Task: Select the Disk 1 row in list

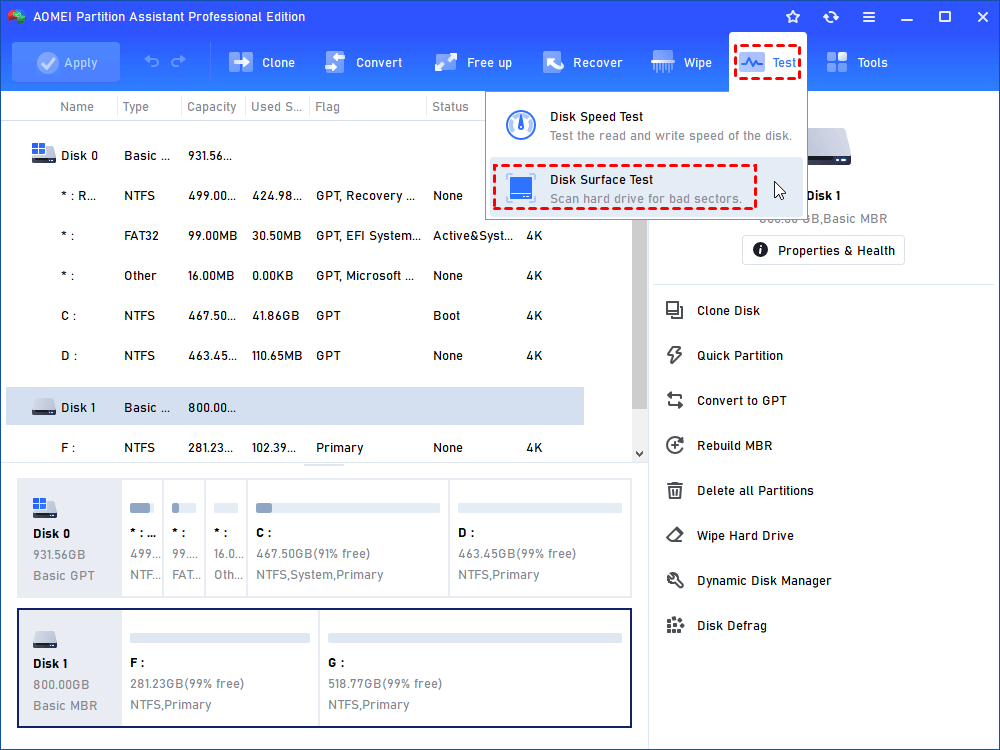Action: pos(295,407)
